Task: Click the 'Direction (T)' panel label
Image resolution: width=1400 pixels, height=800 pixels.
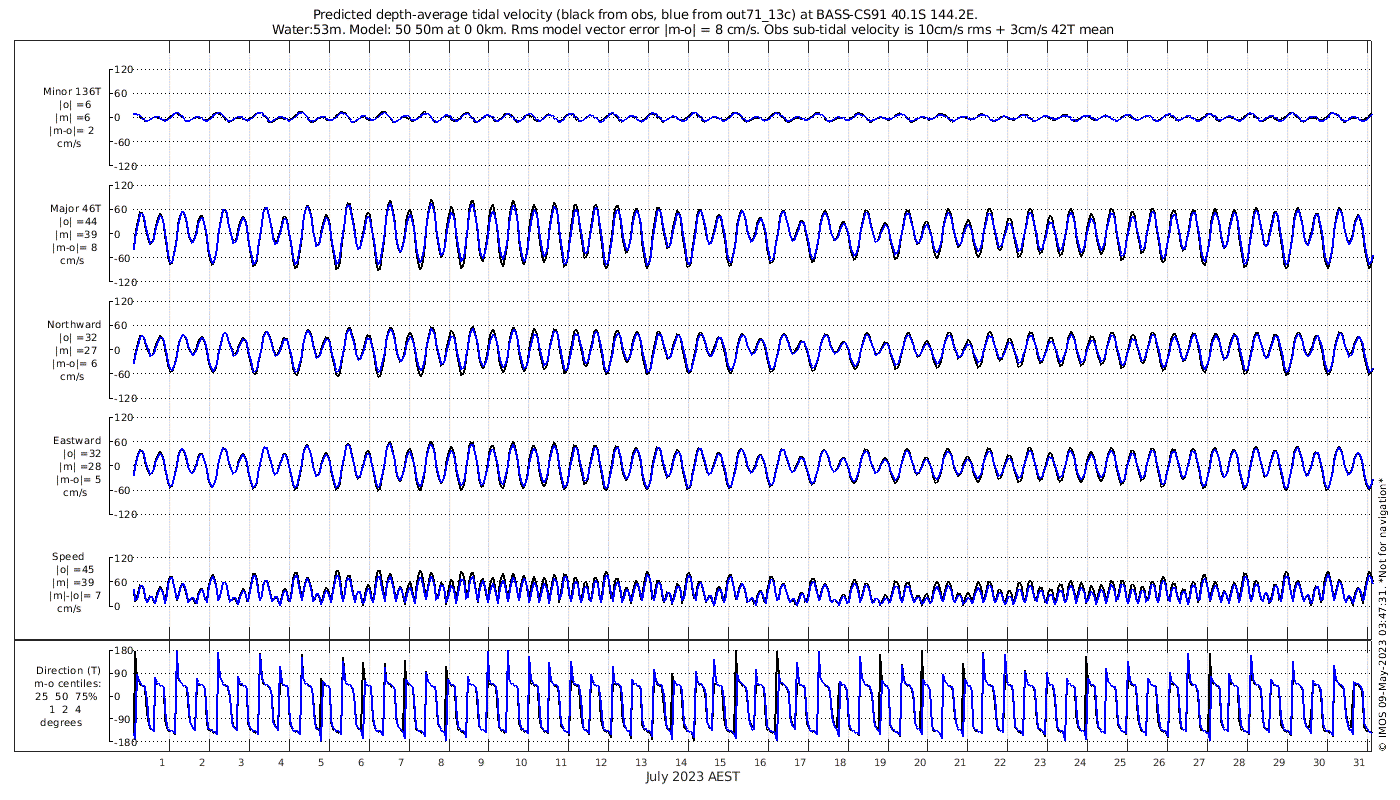Action: [68, 671]
